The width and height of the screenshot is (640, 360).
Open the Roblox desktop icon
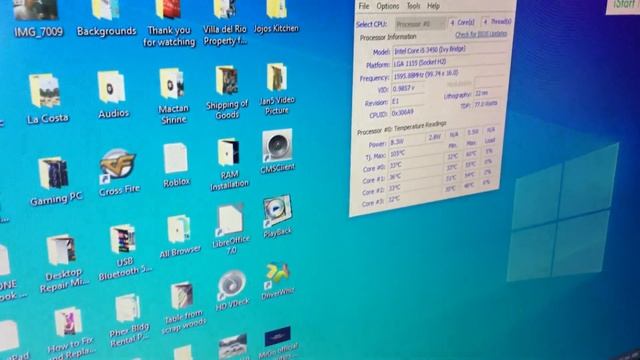(x=176, y=165)
